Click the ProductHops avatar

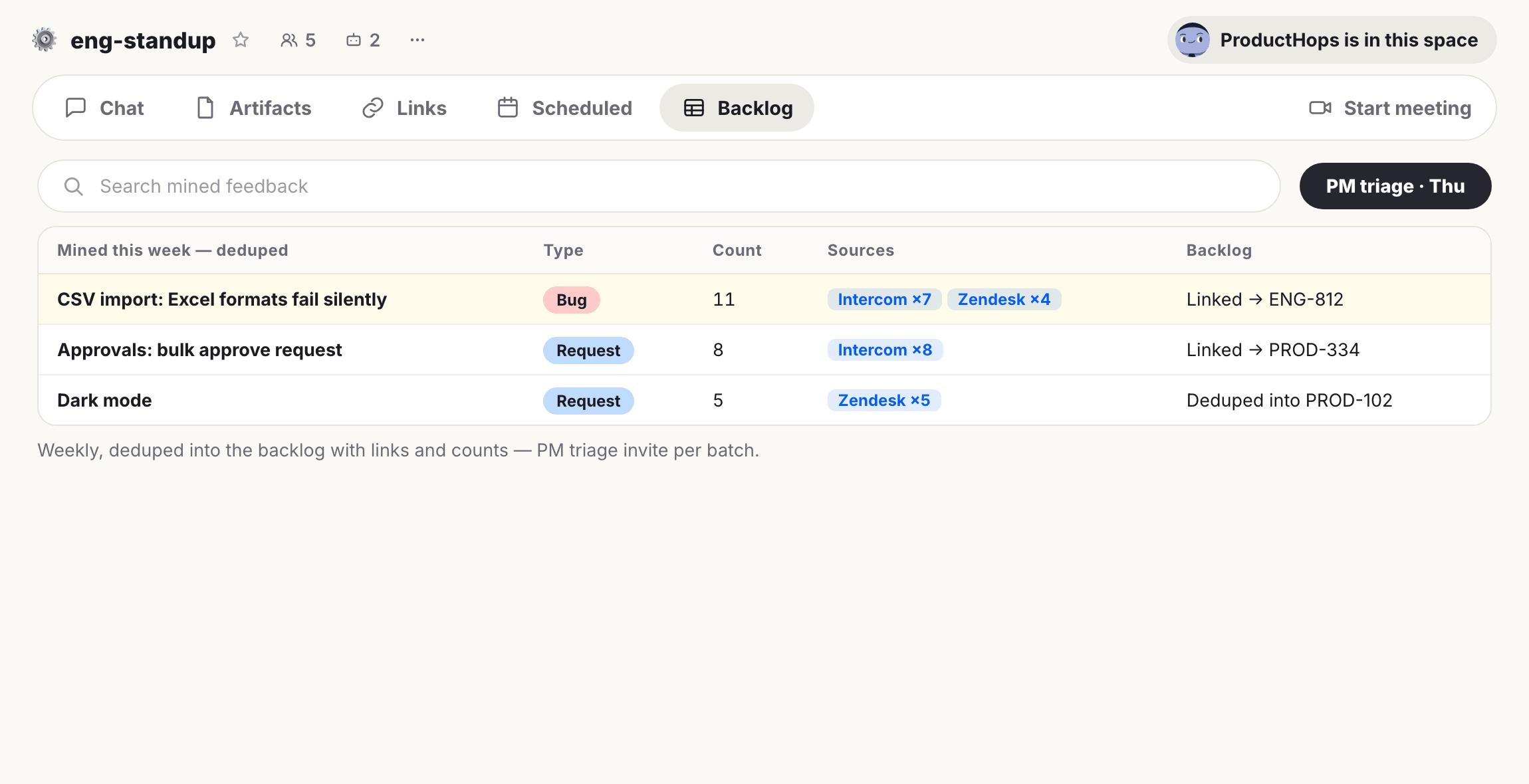[x=1192, y=40]
